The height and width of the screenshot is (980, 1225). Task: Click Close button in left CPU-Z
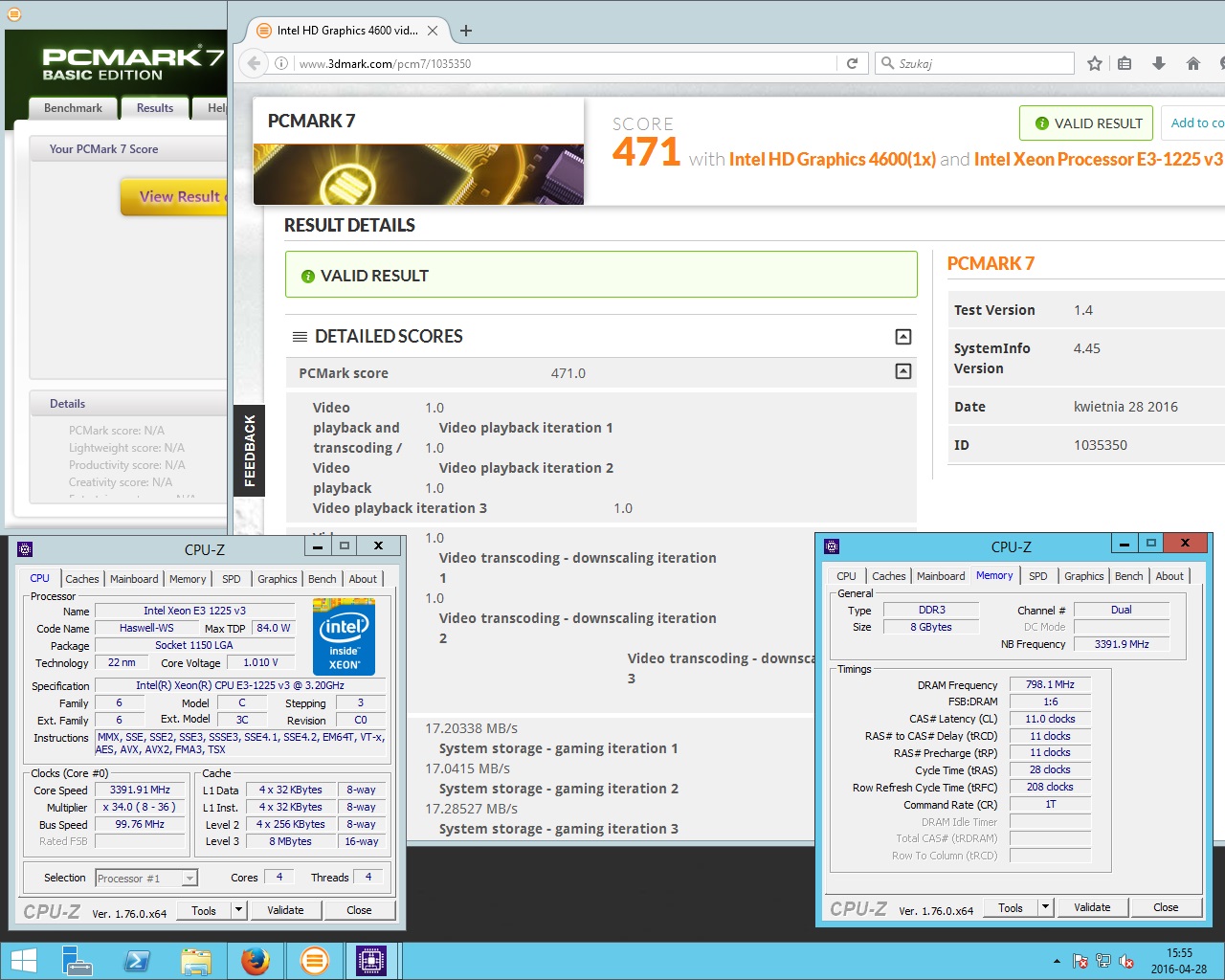[x=359, y=910]
